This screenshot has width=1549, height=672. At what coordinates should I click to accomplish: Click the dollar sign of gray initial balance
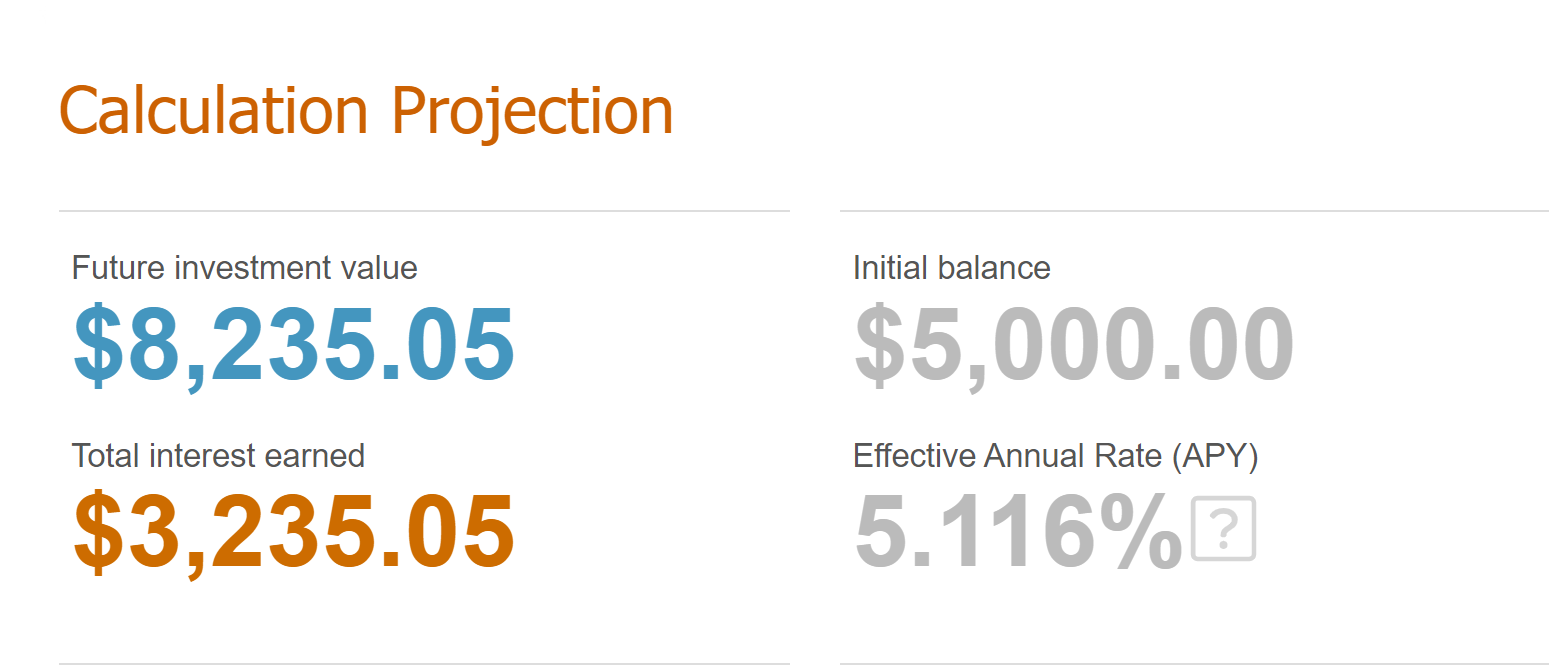880,344
